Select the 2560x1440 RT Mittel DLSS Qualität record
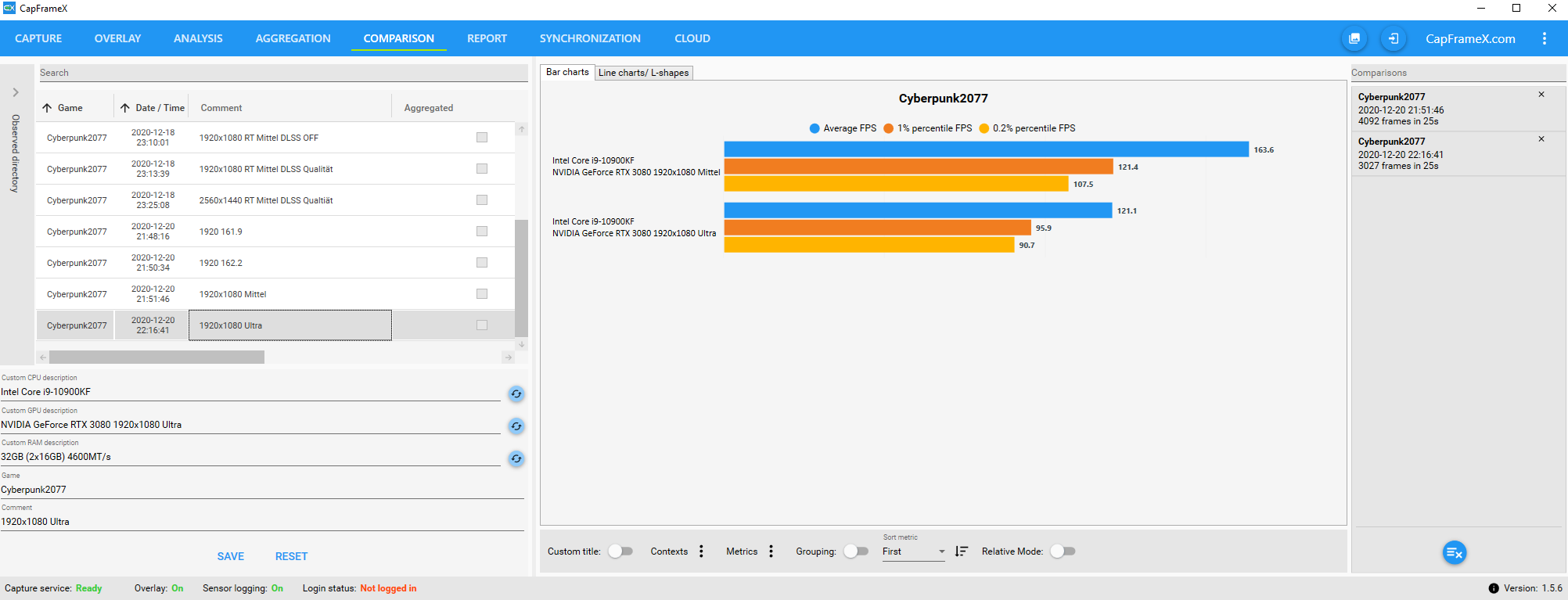 coord(275,200)
